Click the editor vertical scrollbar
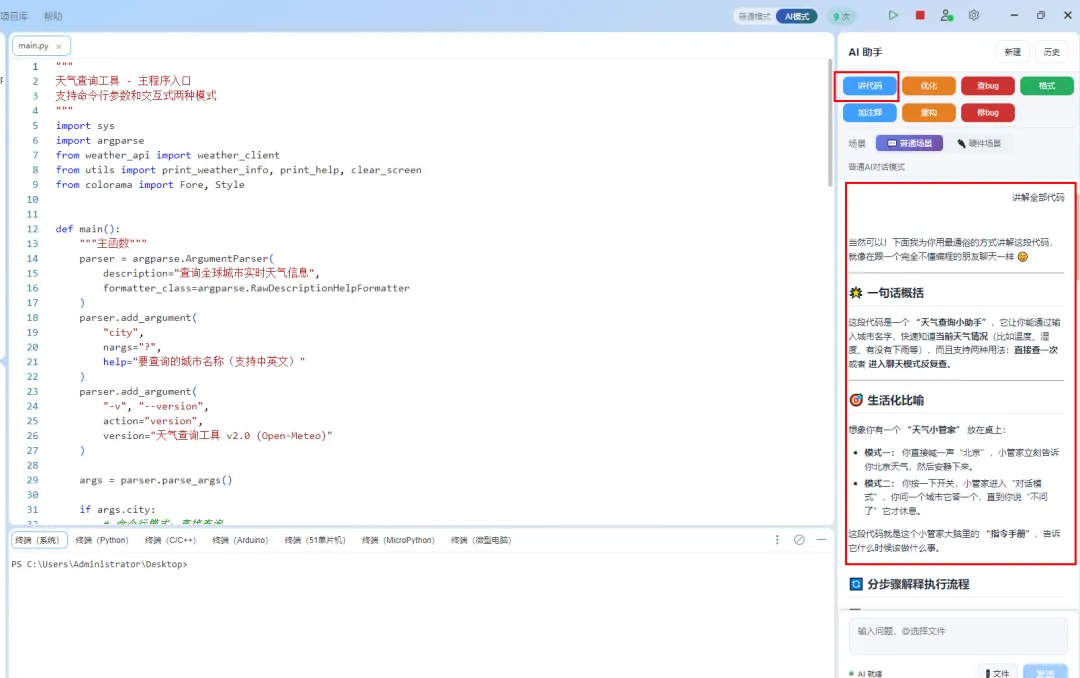Viewport: 1080px width, 678px height. click(x=830, y=123)
